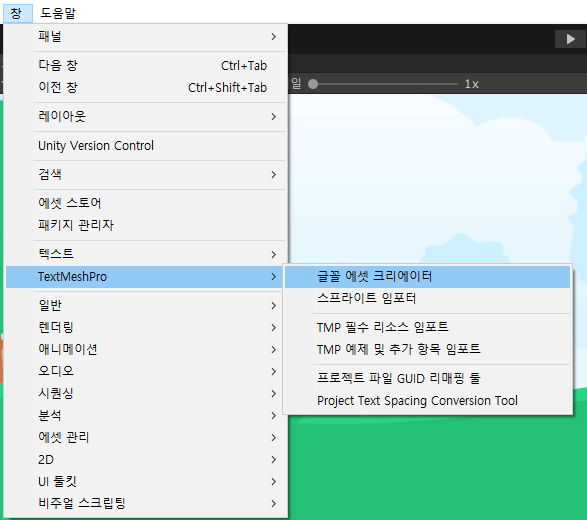Select 이전 창 menu entry
The width and height of the screenshot is (587, 520).
(x=146, y=88)
